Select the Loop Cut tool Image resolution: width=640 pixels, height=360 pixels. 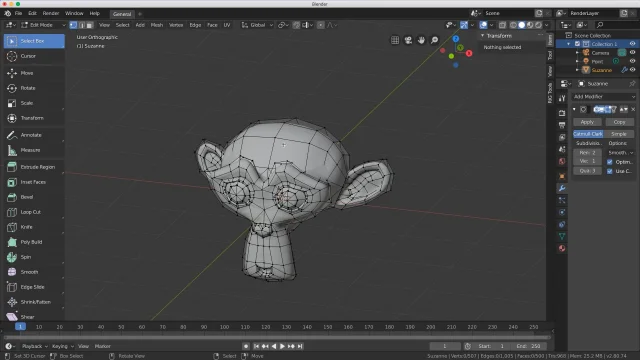point(34,212)
